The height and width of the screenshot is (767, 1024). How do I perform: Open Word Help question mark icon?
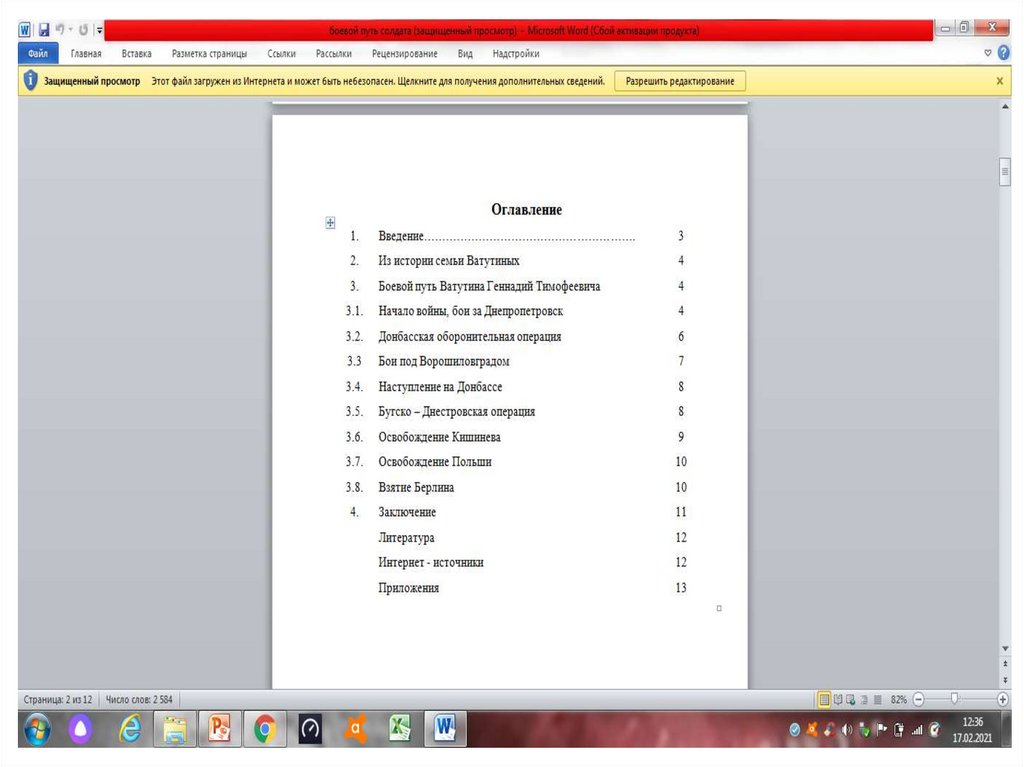(1003, 53)
